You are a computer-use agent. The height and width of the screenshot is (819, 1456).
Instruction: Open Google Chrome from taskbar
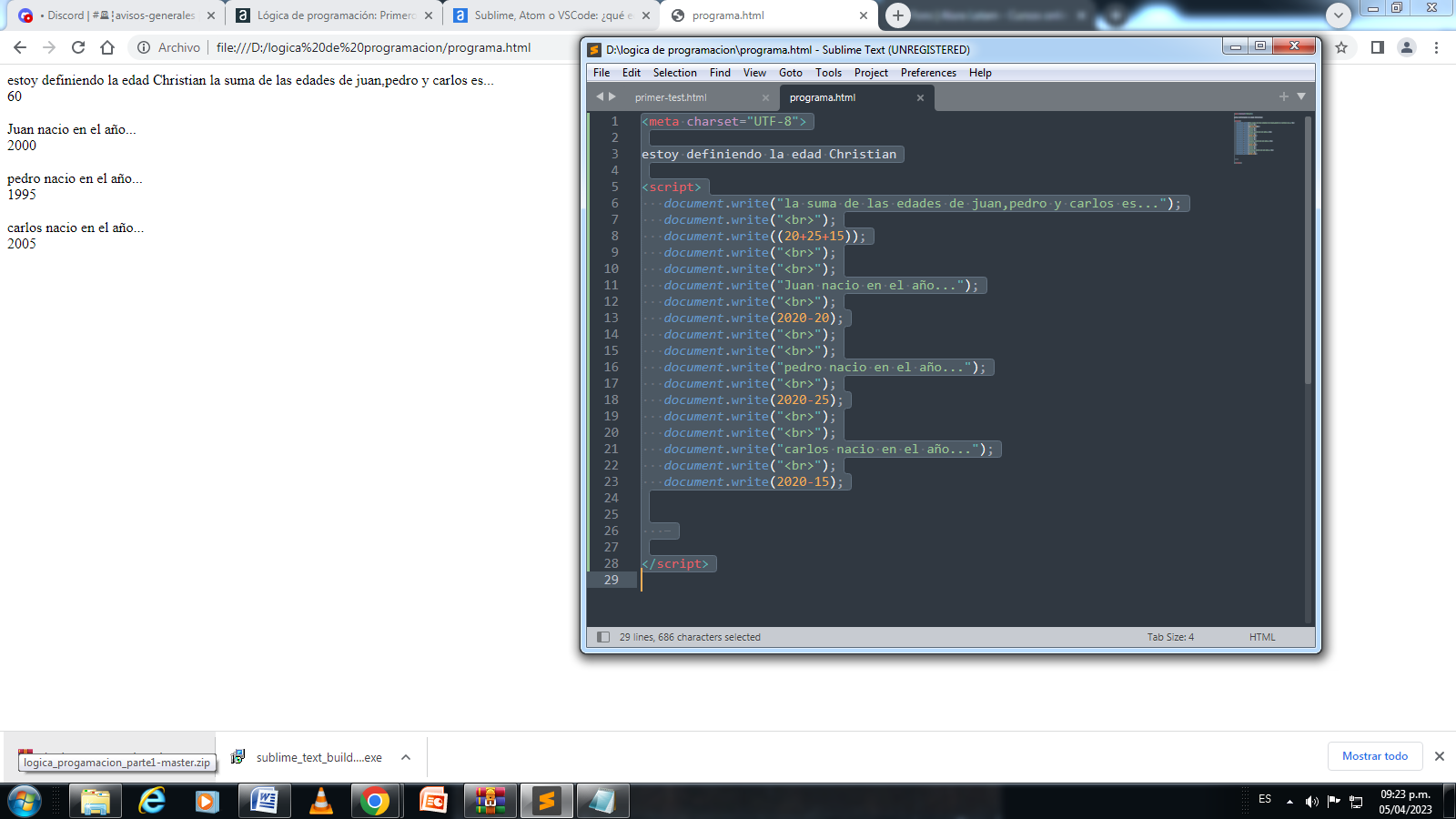(374, 802)
